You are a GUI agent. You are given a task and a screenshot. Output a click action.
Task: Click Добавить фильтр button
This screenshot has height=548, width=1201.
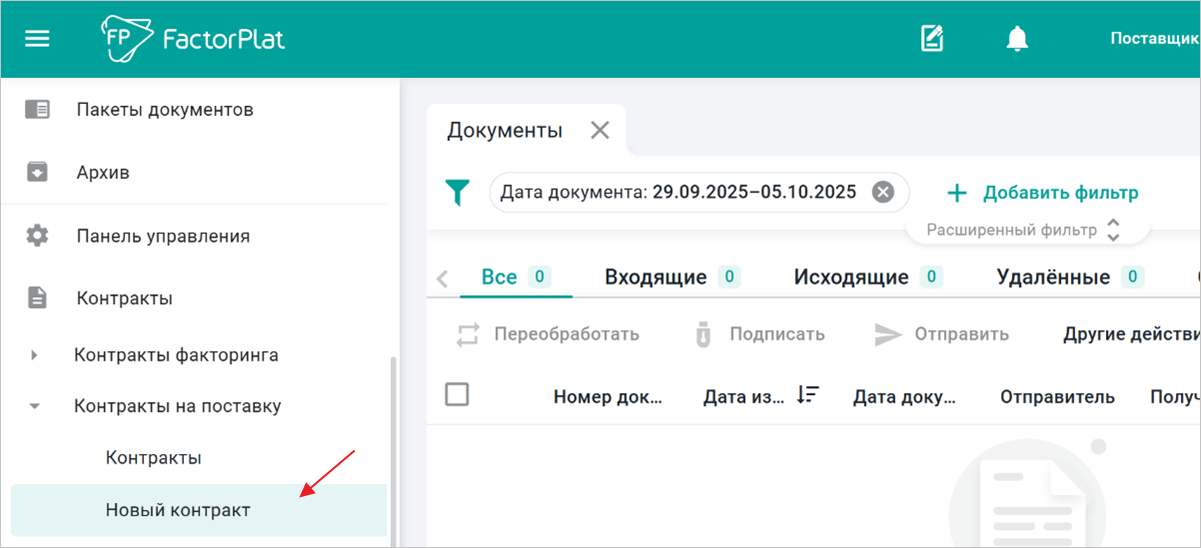pos(1042,193)
